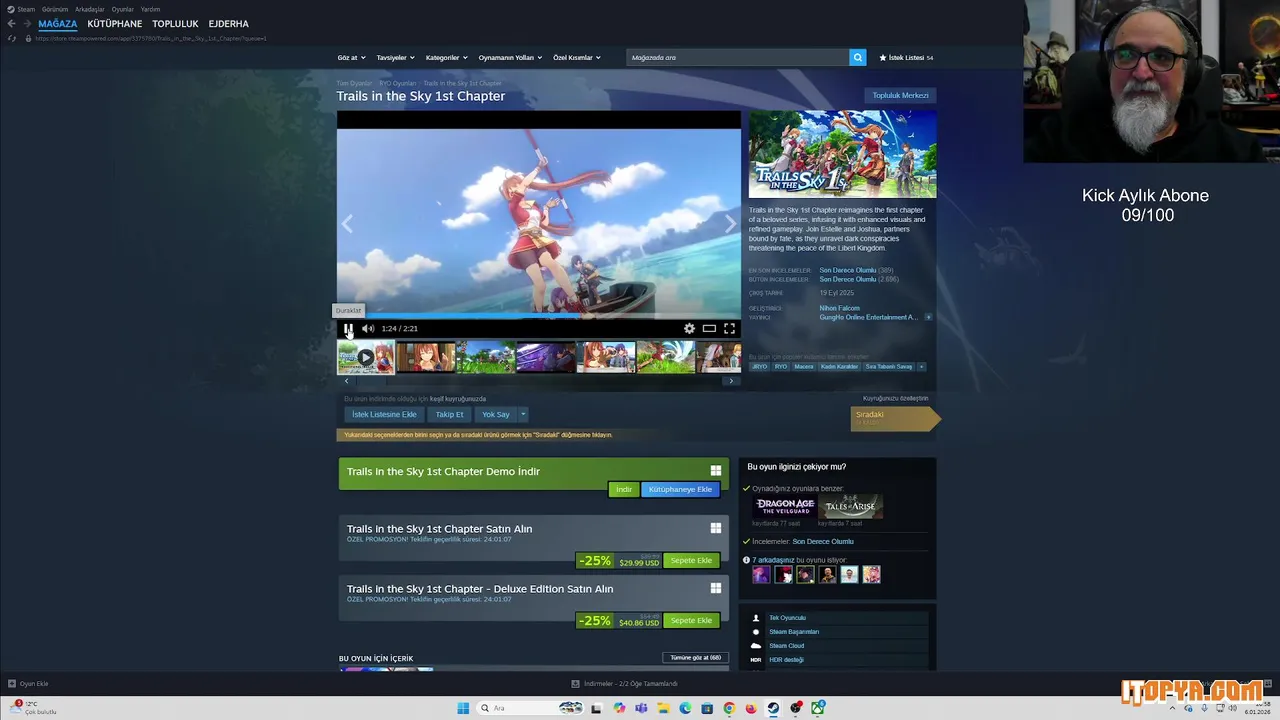The image size is (1280, 720).
Task: Switch trailer to fullscreen
Action: [x=729, y=328]
